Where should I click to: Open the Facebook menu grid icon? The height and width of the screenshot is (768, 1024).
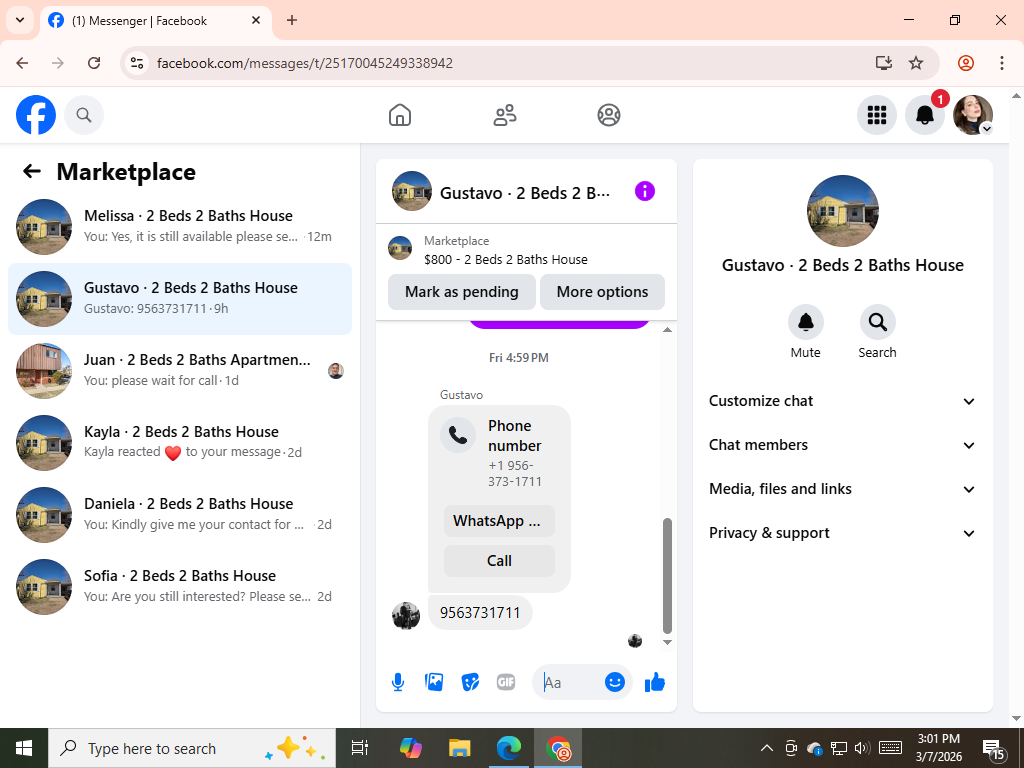876,115
